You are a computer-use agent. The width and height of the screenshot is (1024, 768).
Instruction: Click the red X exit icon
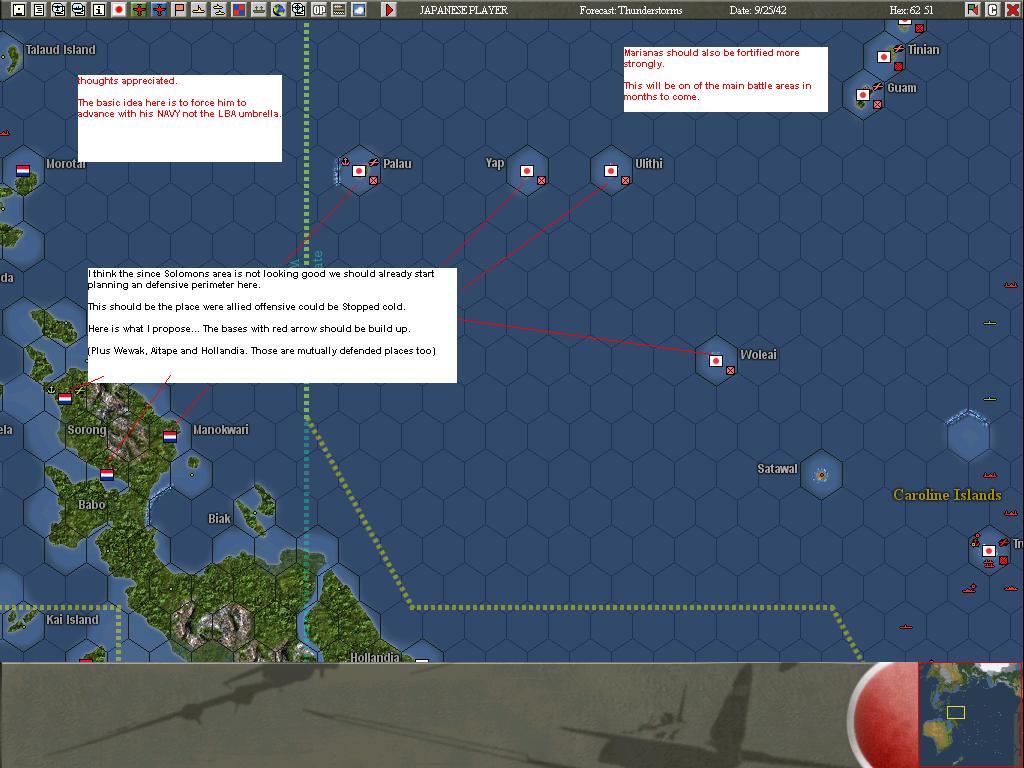[x=1012, y=10]
